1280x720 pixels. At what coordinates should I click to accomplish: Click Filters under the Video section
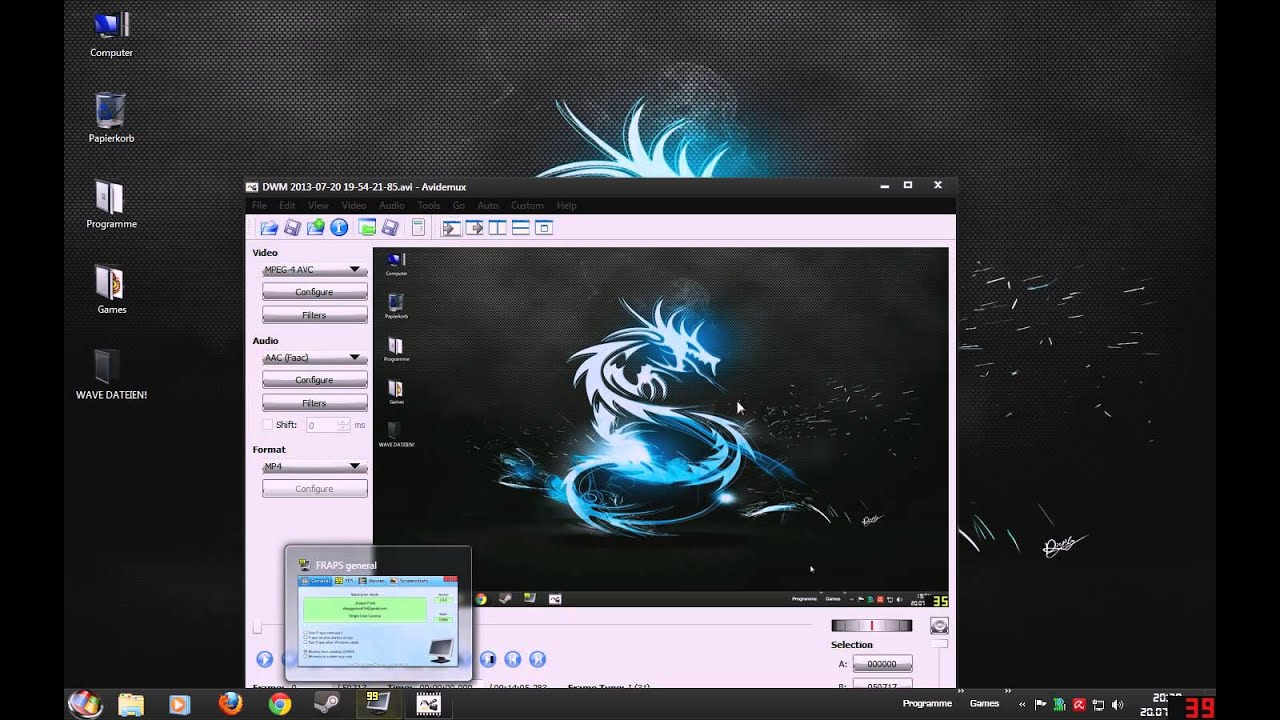click(314, 315)
